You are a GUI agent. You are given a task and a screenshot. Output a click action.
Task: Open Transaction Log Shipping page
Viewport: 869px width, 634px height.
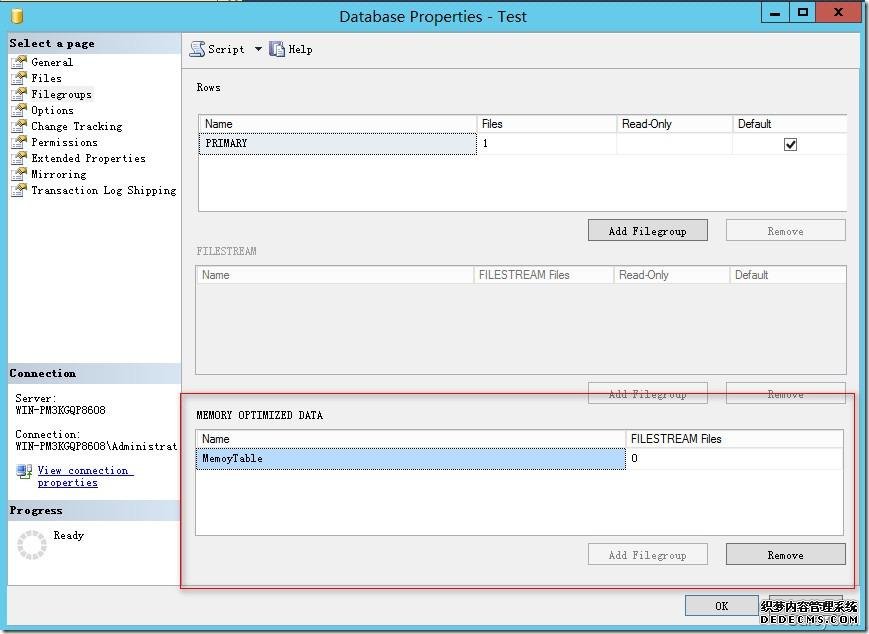pyautogui.click(x=103, y=190)
